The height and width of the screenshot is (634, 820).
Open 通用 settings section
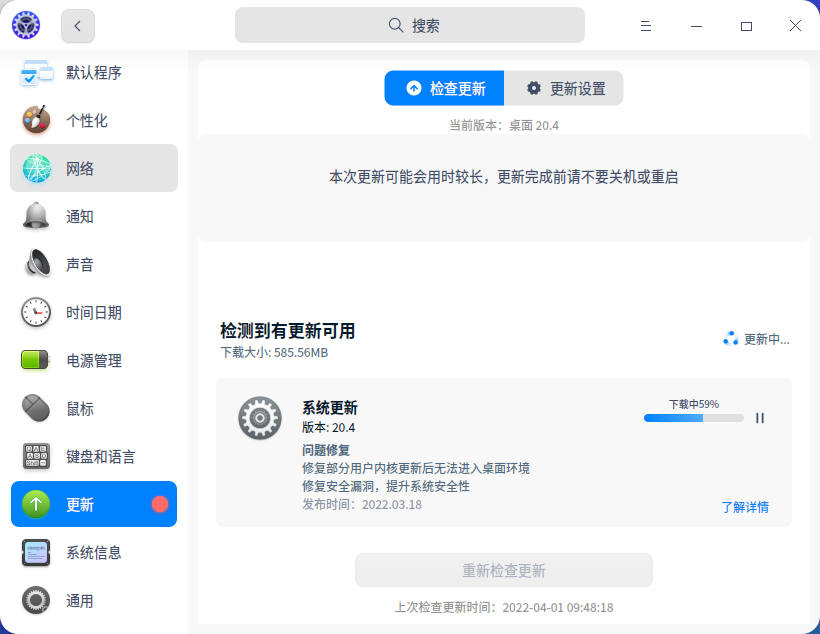click(94, 601)
